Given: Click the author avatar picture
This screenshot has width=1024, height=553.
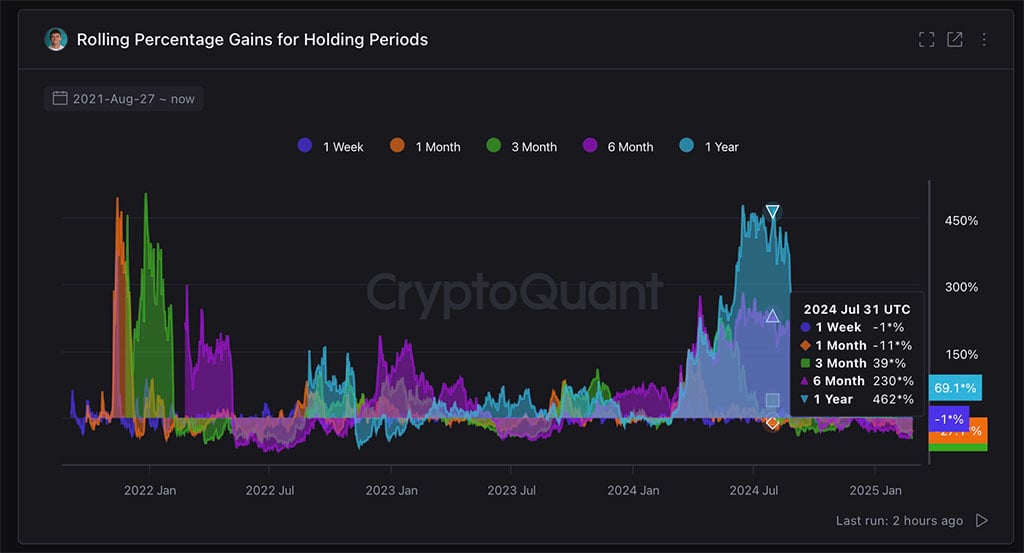Looking at the screenshot, I should coord(56,40).
